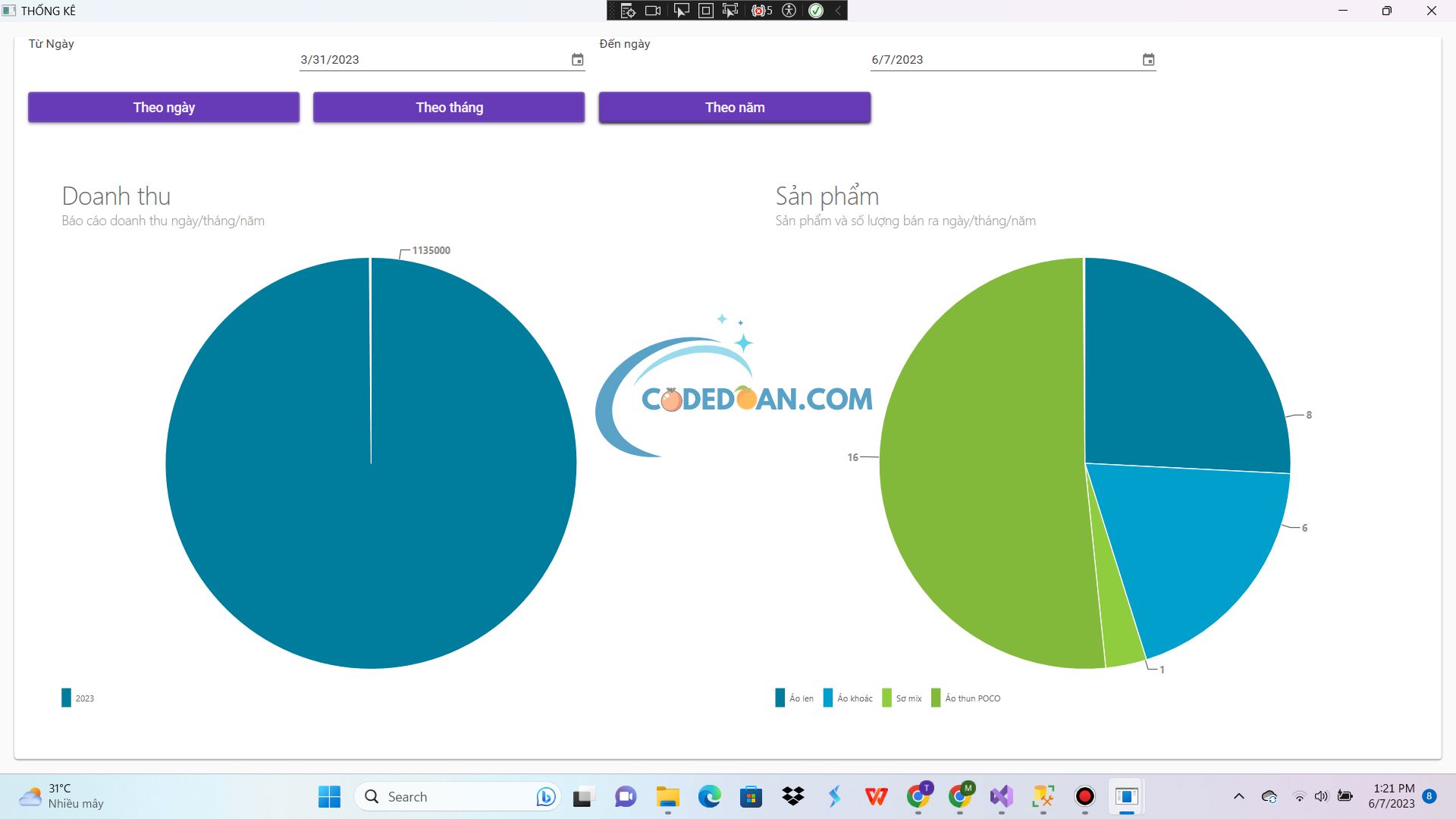
Task: Click the Áo thun POCO legend entry
Action: pyautogui.click(x=966, y=698)
